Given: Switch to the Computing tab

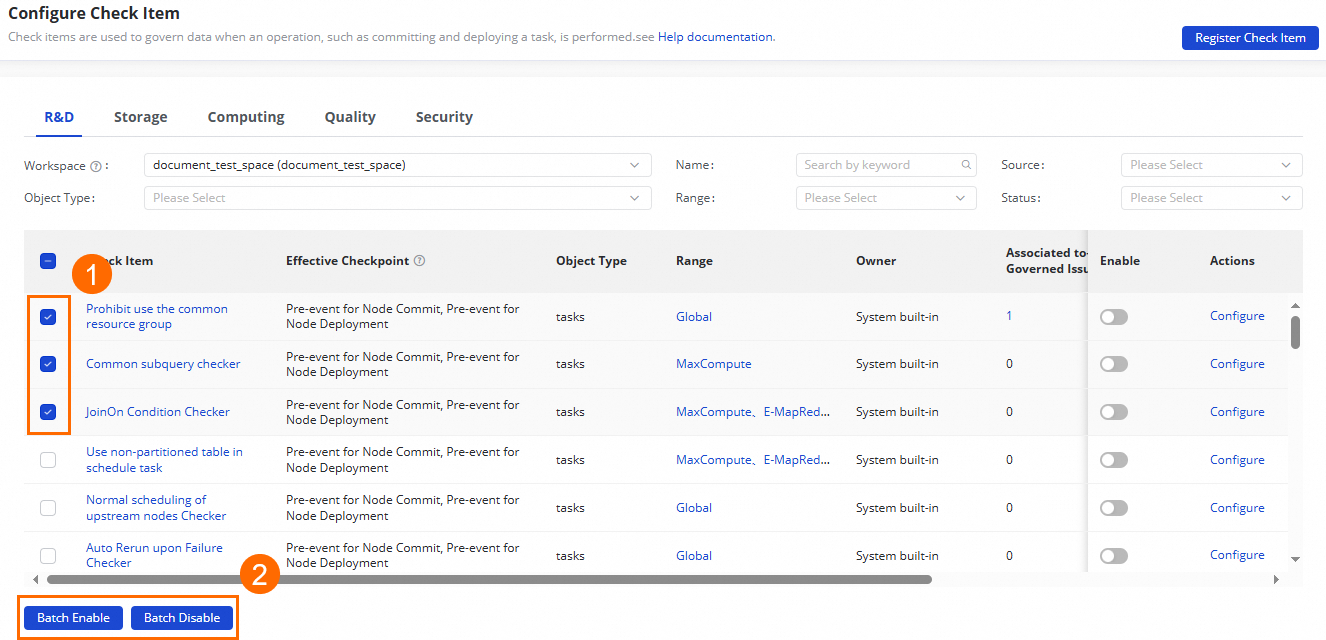Looking at the screenshot, I should coord(246,117).
